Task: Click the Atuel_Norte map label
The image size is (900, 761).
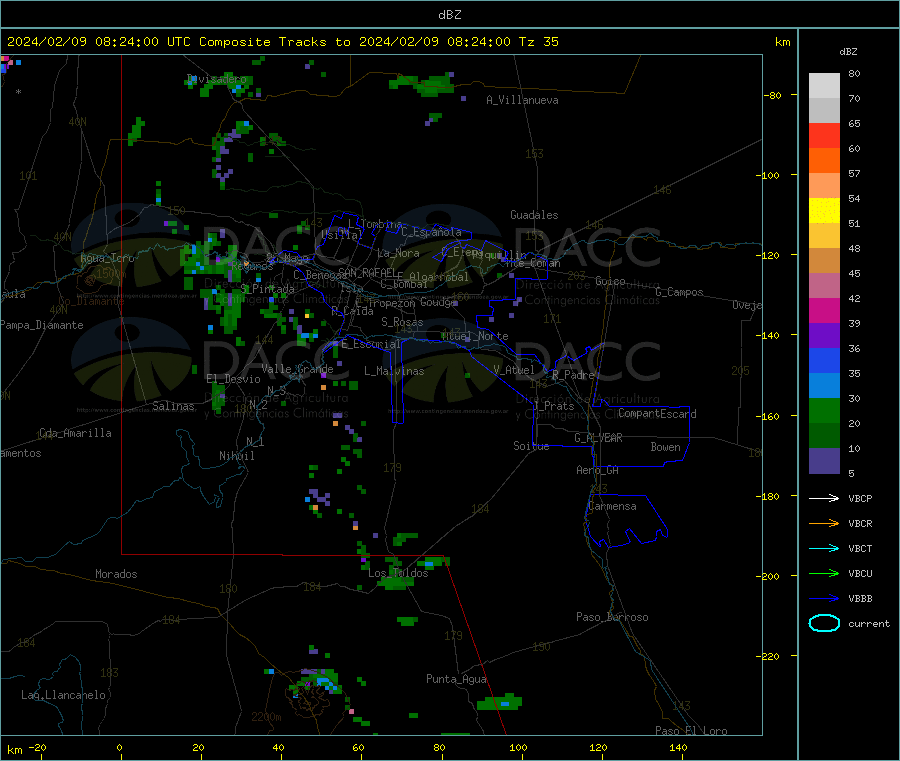Action: 475,336
